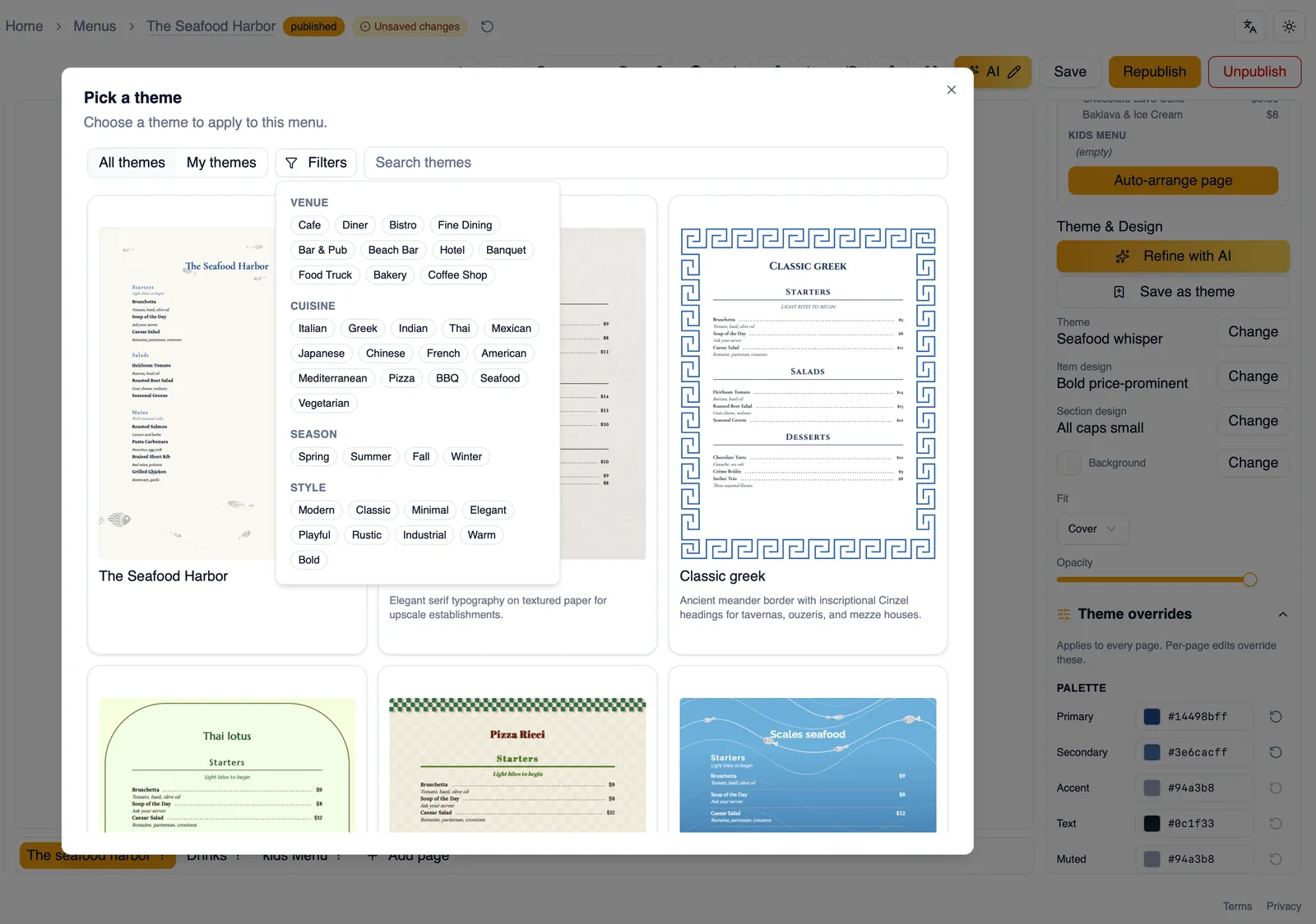Toggle the Greek cuisine filter
This screenshot has height=924, width=1316.
(363, 328)
